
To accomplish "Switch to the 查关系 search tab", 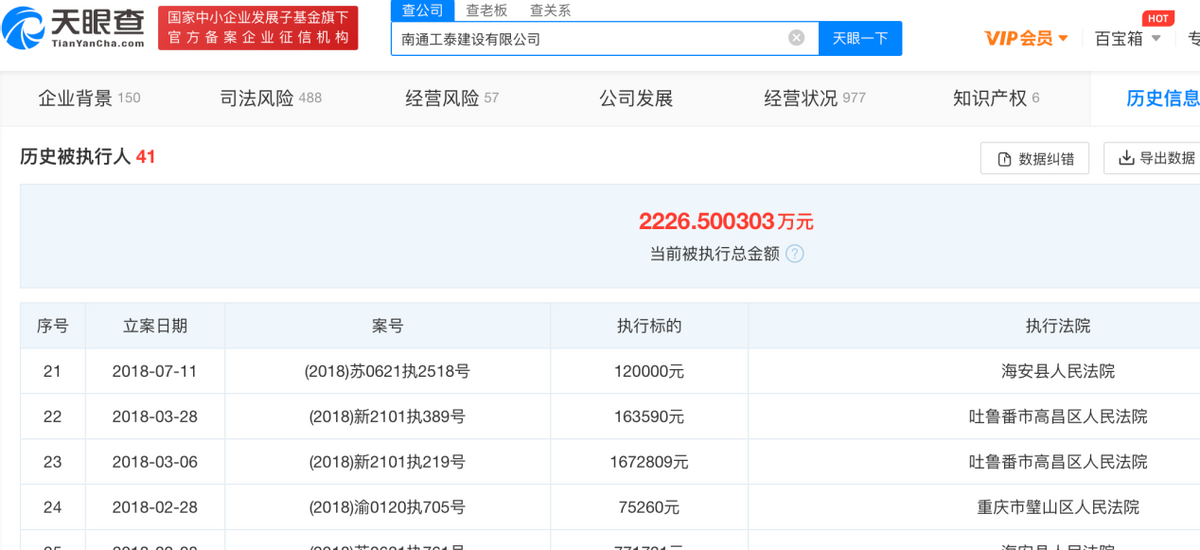I will click(550, 10).
